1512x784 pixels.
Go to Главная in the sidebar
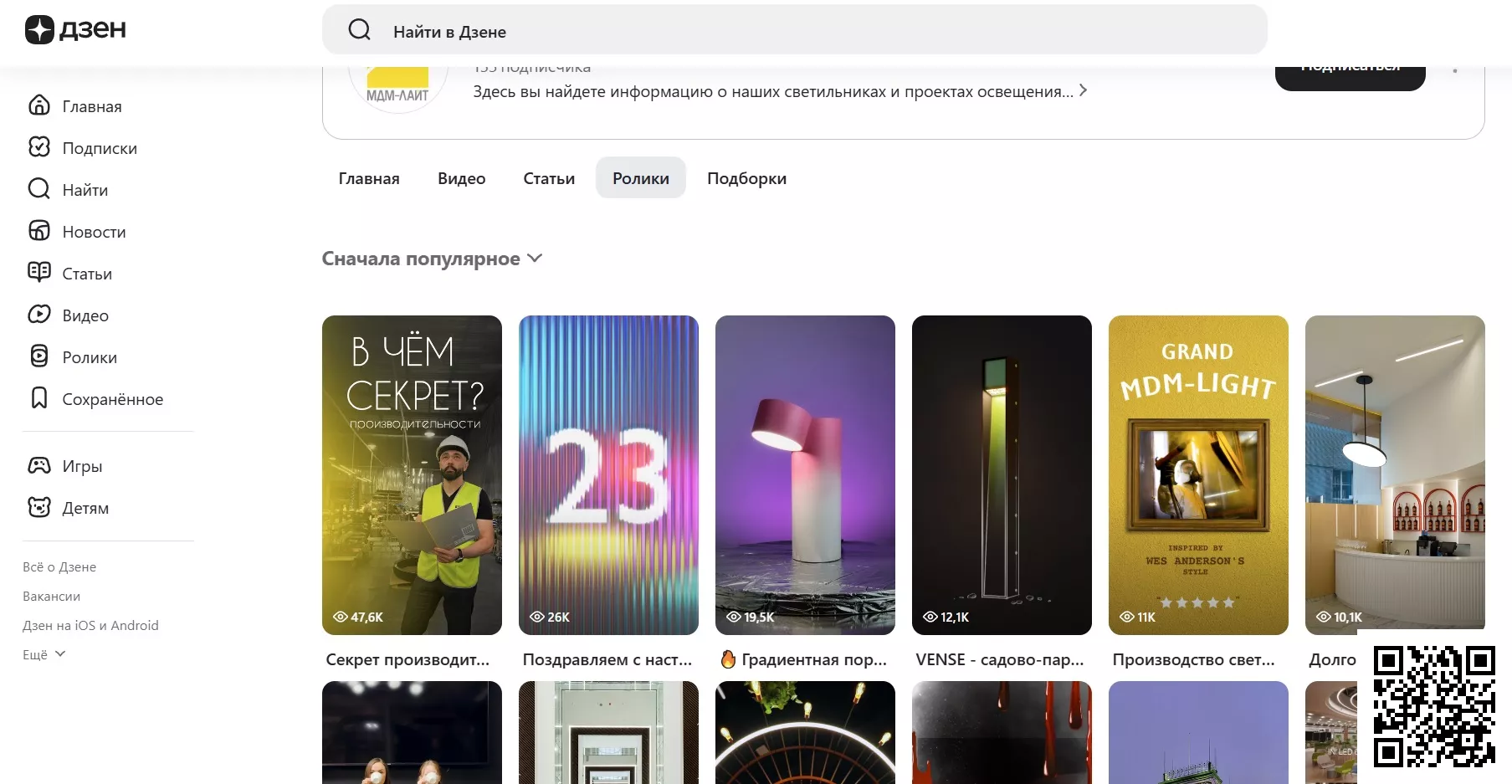92,106
